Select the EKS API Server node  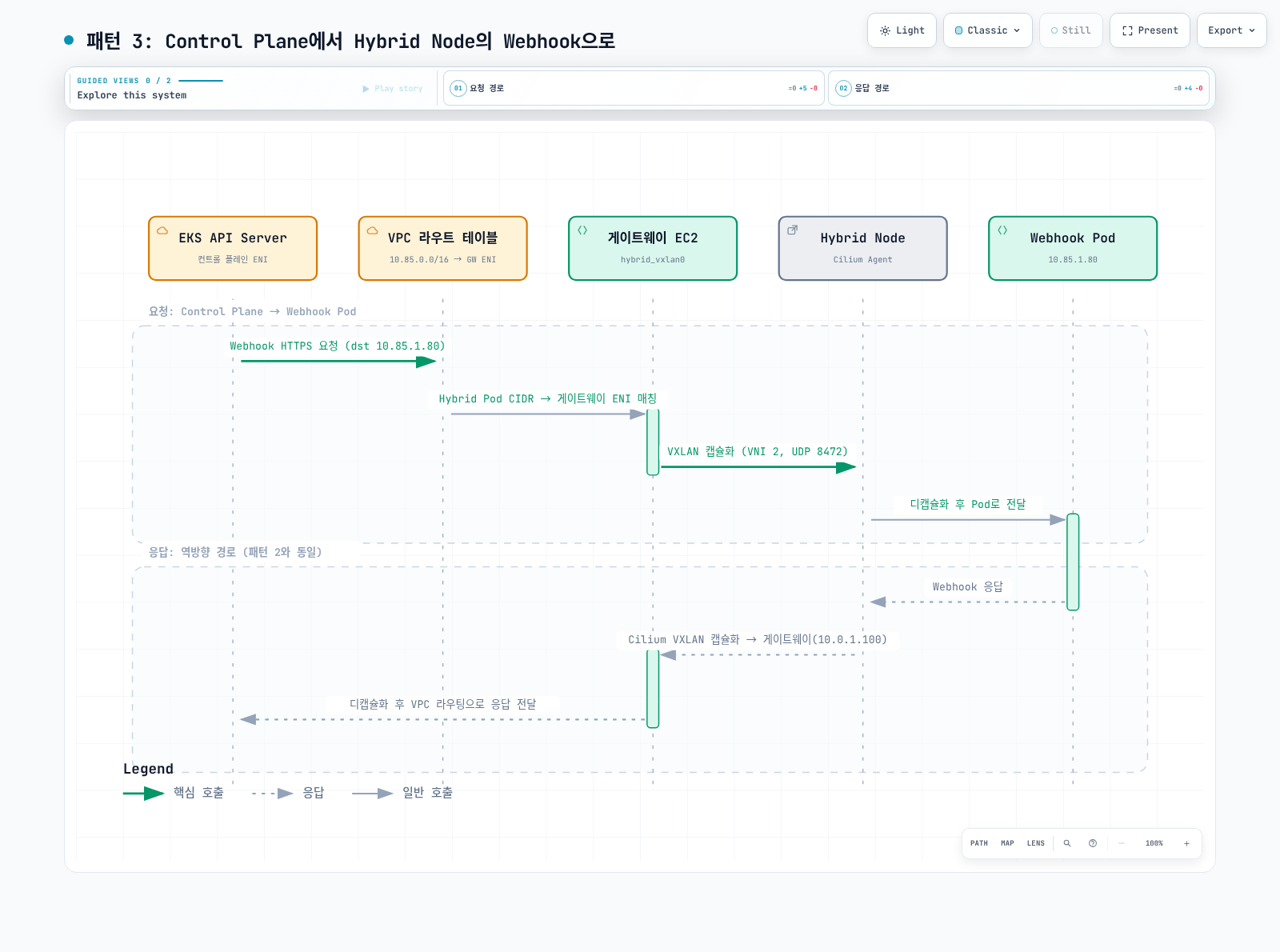(233, 248)
